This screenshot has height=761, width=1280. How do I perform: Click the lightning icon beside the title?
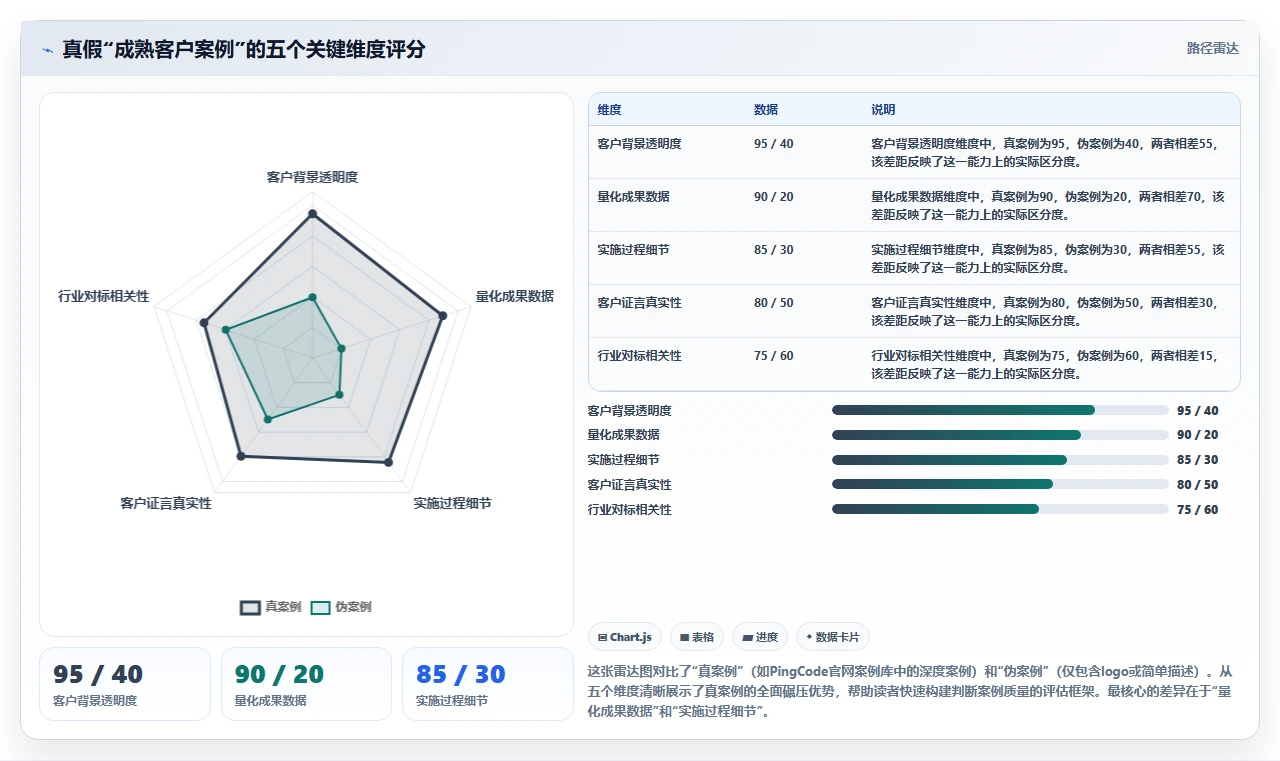[47, 50]
